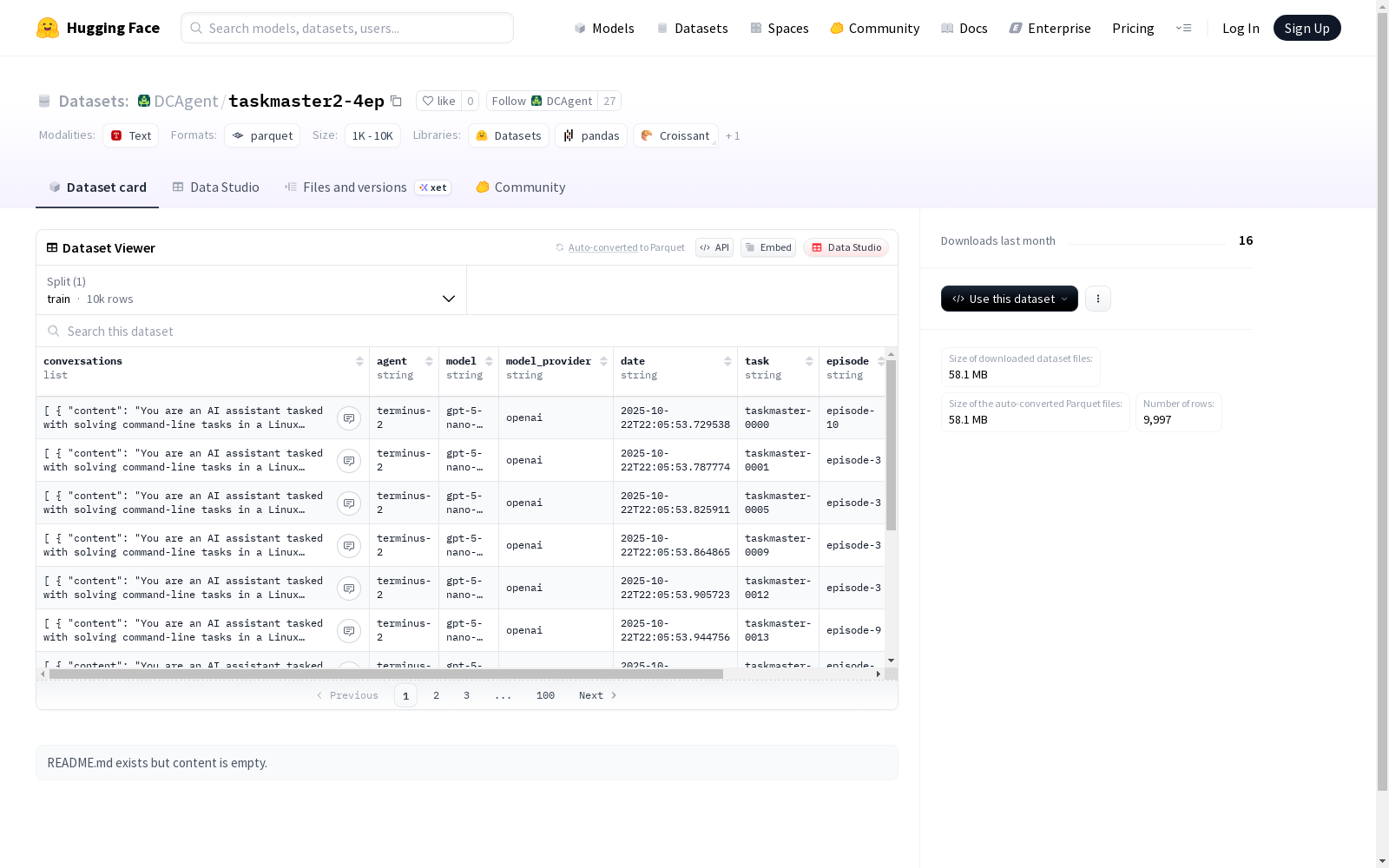Click the table's scroll-right arrow
The height and width of the screenshot is (868, 1389).
879,674
